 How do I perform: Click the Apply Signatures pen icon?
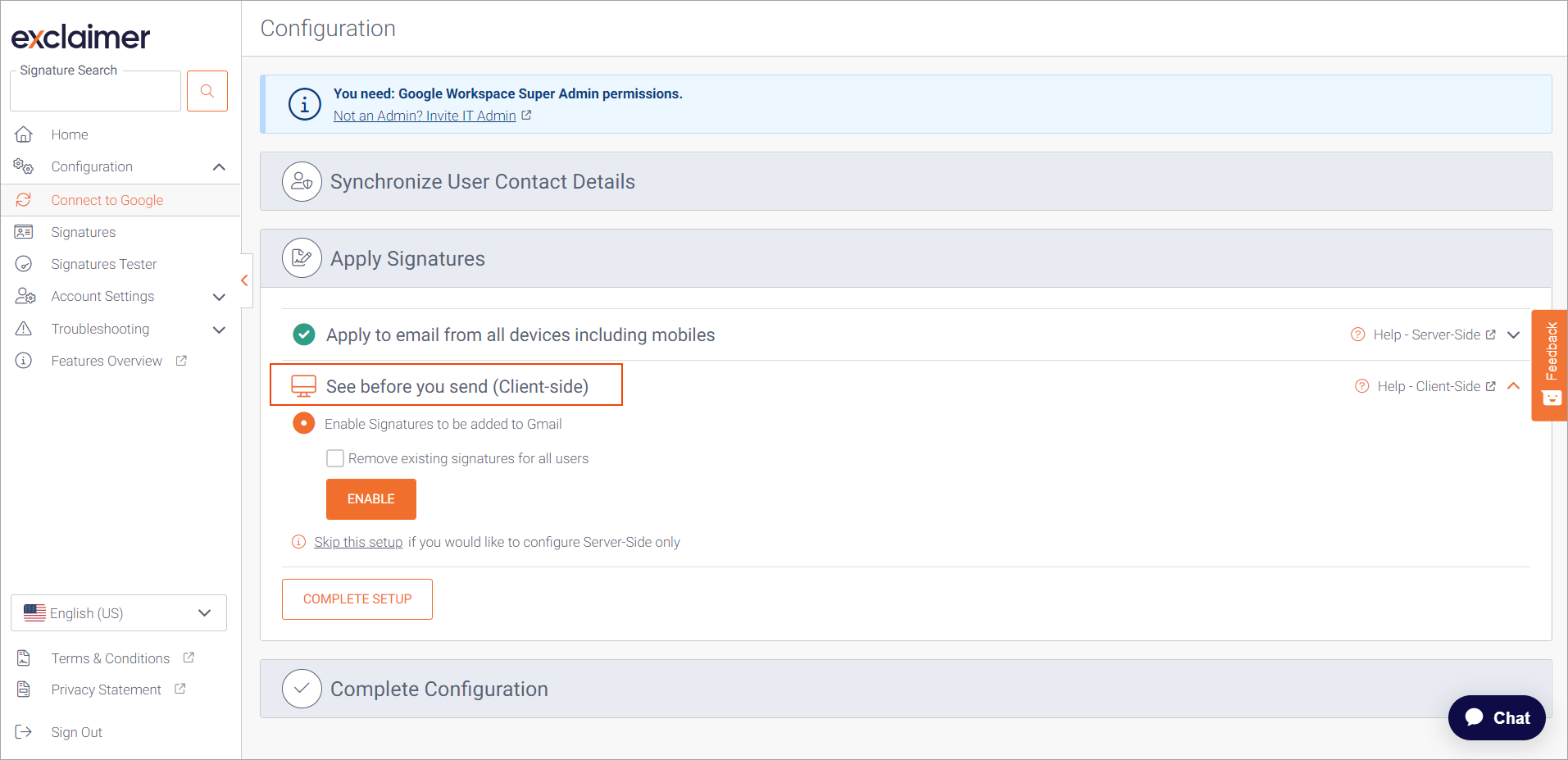(x=302, y=258)
